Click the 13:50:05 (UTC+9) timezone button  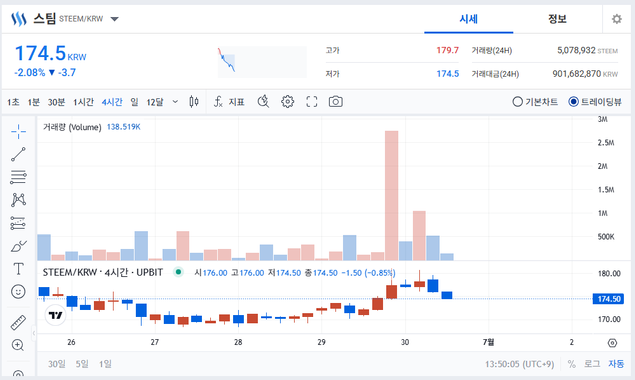click(x=520, y=364)
